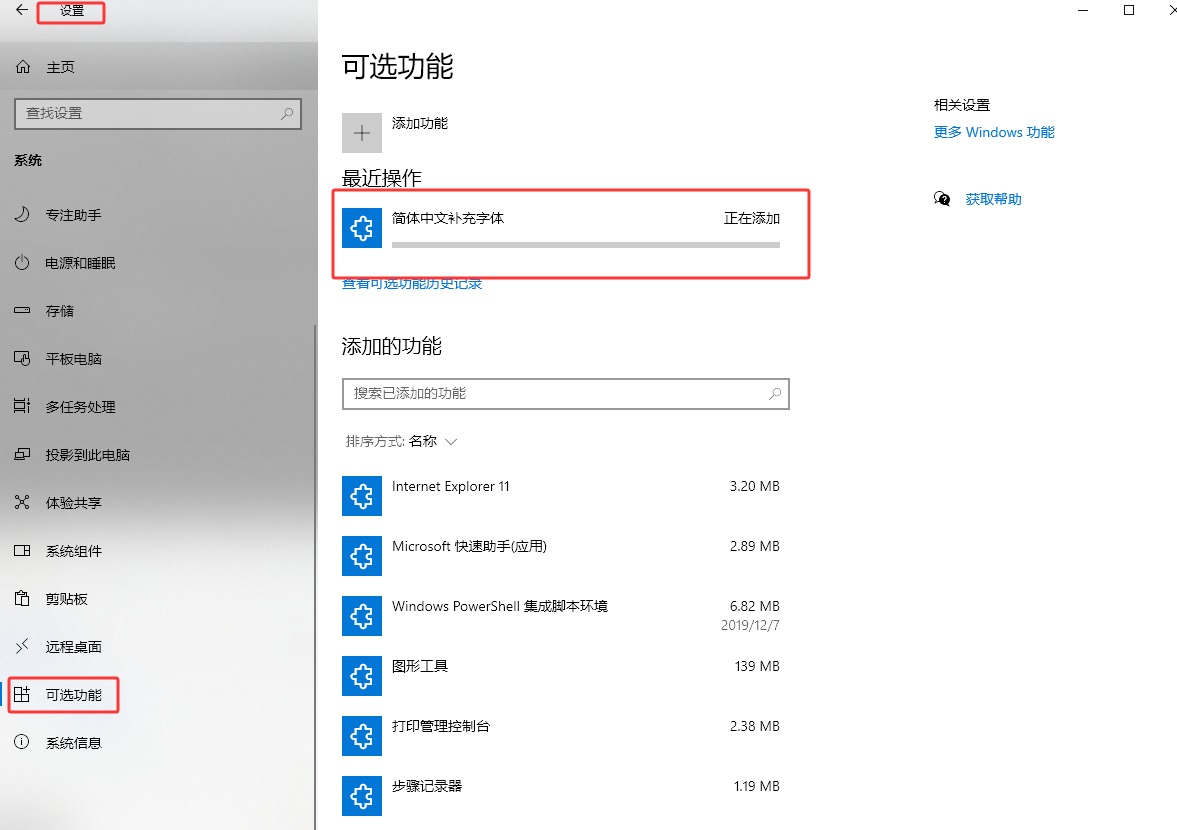Image resolution: width=1177 pixels, height=830 pixels.
Task: Click the 获取帮助 link
Action: 993,198
